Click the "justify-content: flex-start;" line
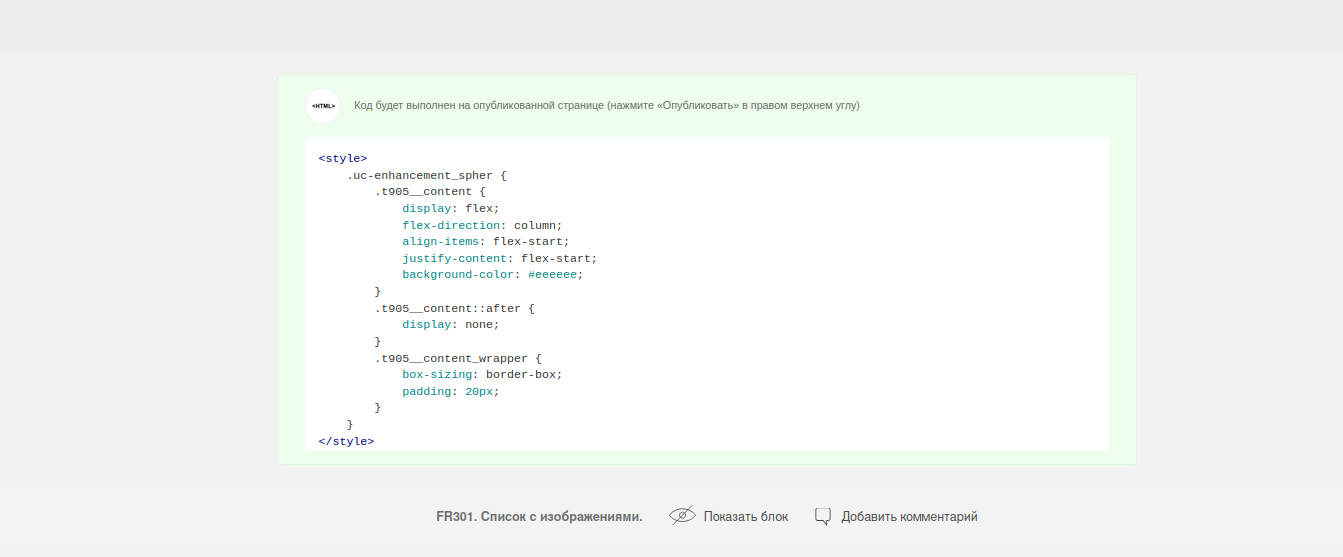 tap(500, 258)
